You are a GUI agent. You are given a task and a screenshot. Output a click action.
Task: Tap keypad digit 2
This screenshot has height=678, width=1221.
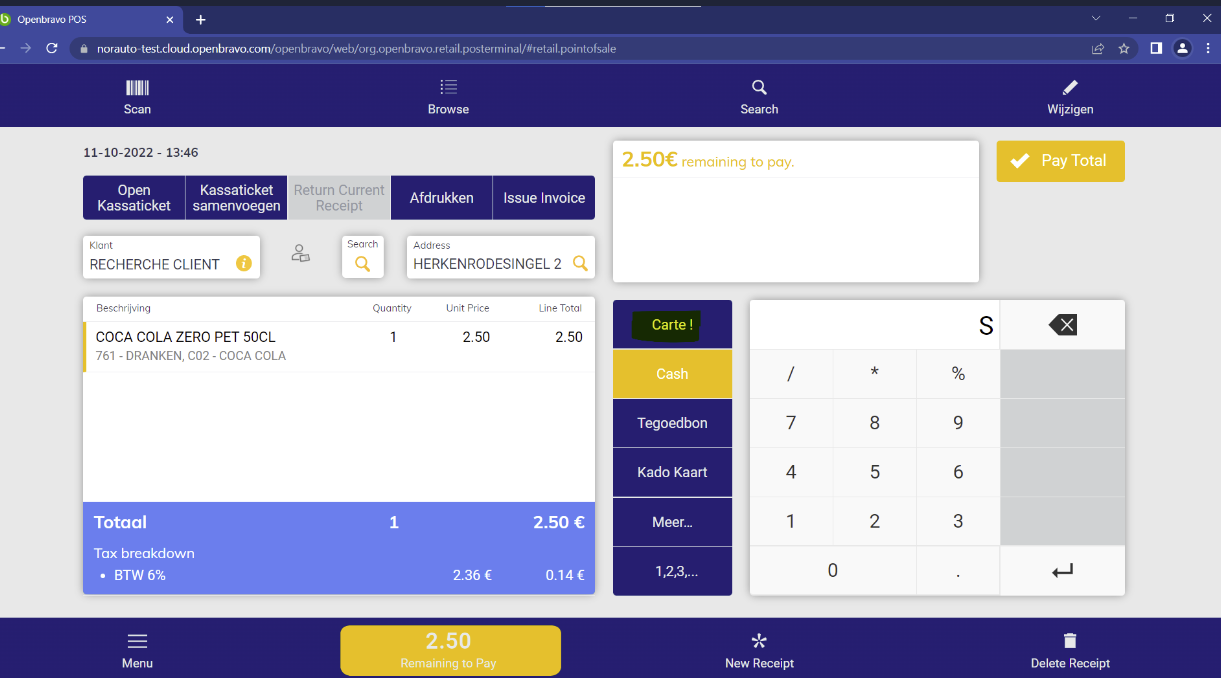[x=875, y=521]
